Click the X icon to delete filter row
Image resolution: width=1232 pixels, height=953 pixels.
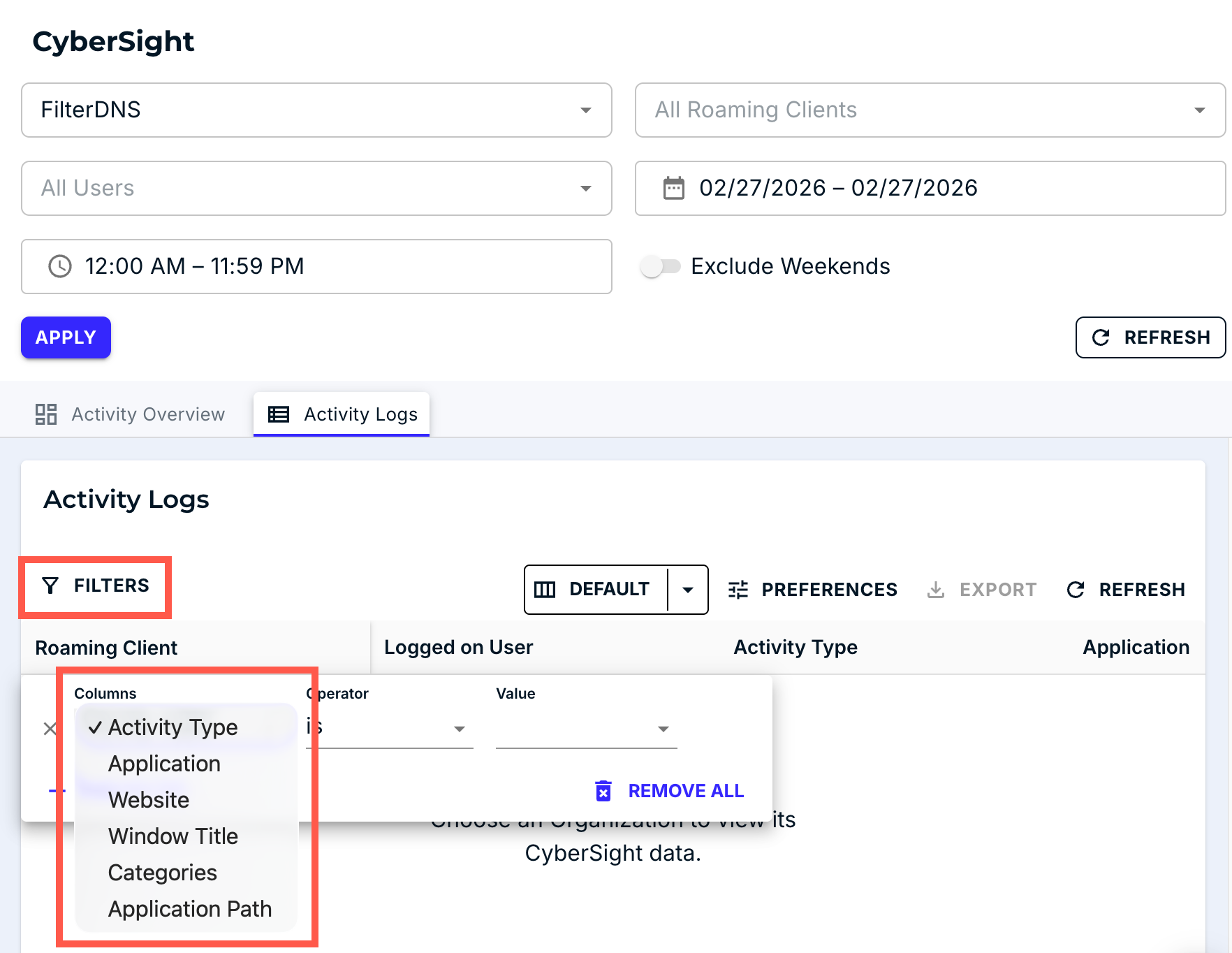point(50,729)
